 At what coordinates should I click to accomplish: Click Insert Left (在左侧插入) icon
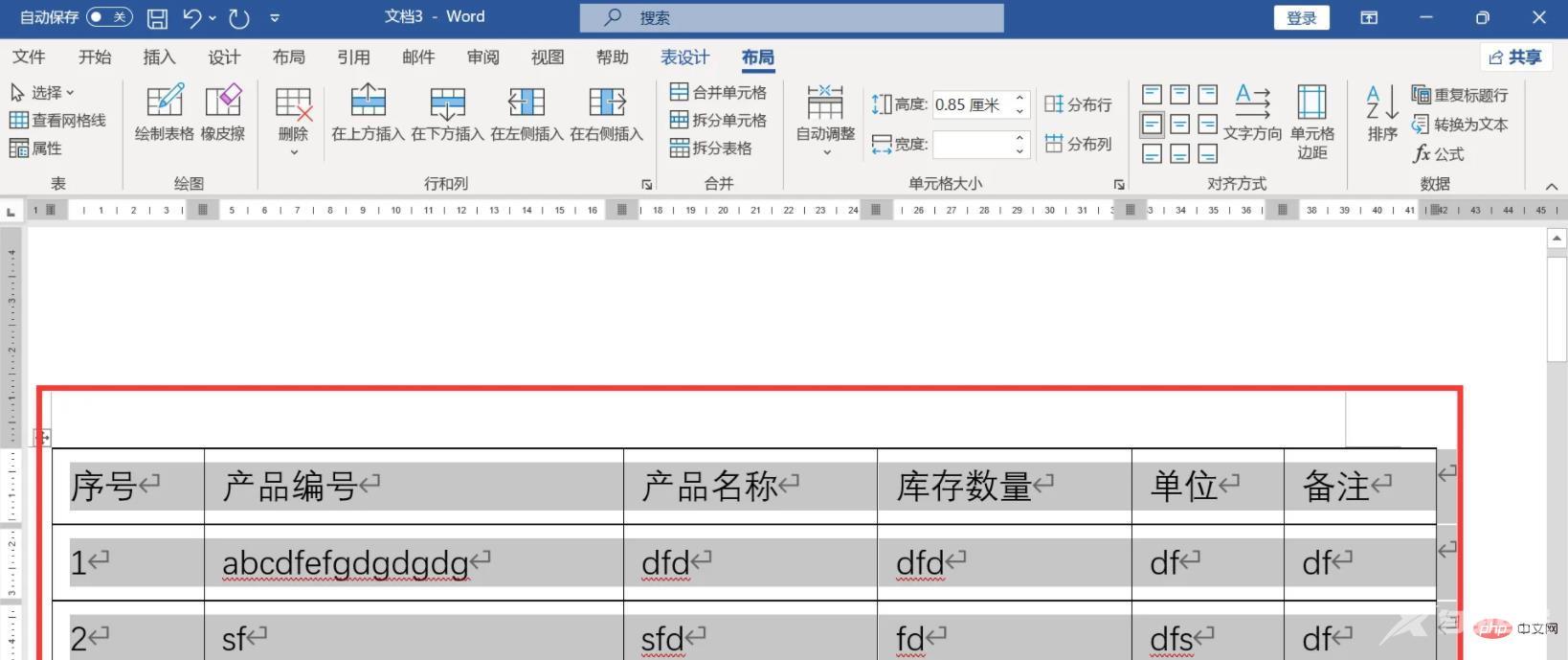526,102
